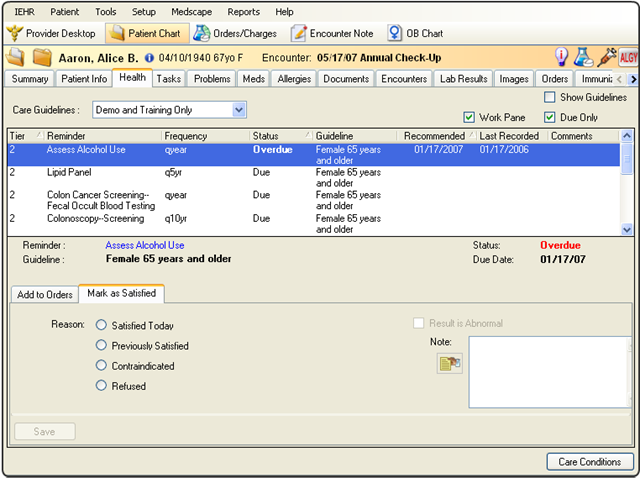Switch to the Documents tab
The width and height of the screenshot is (640, 478).
pos(346,79)
